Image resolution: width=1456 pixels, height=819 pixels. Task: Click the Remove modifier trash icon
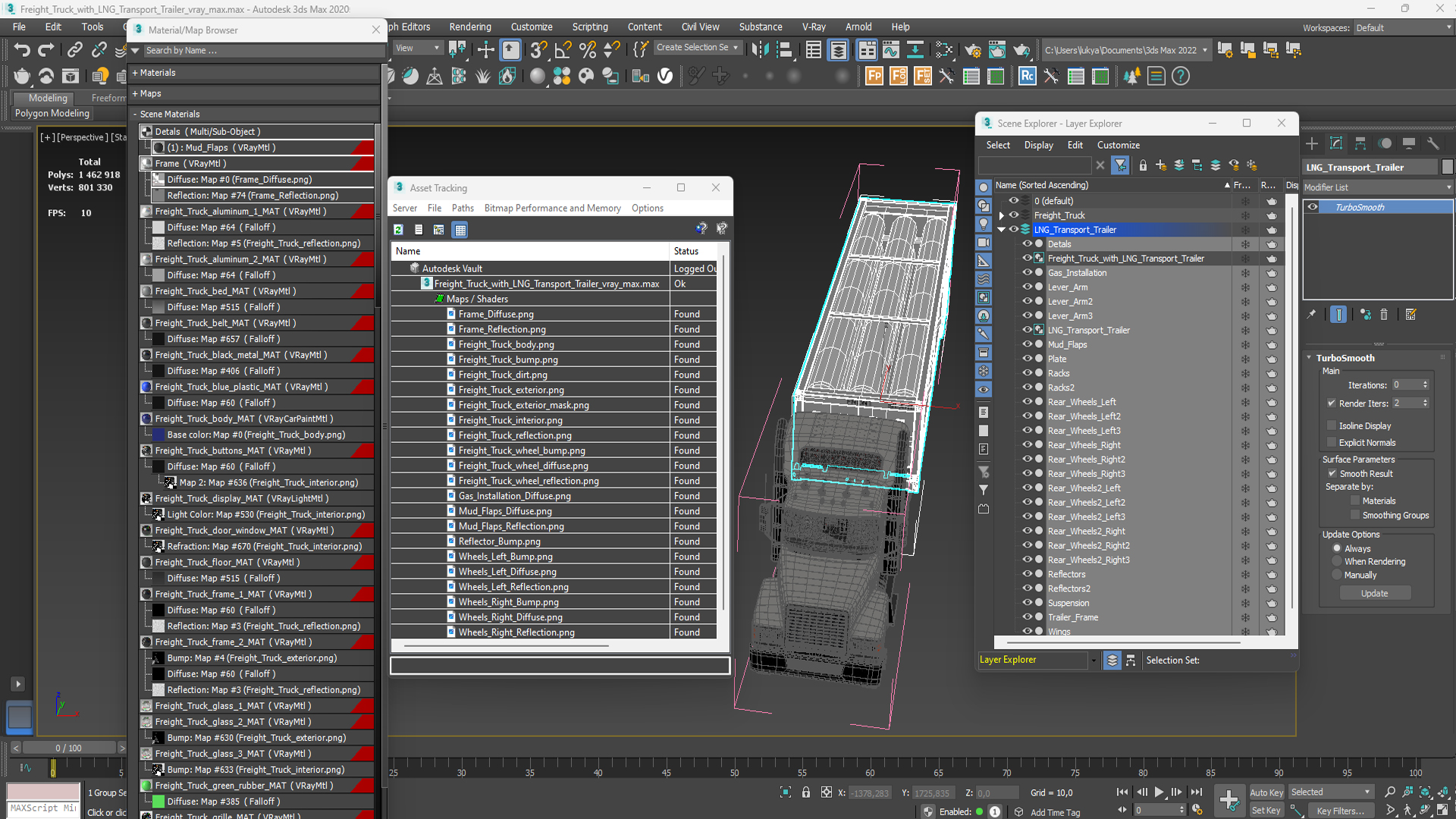1383,314
